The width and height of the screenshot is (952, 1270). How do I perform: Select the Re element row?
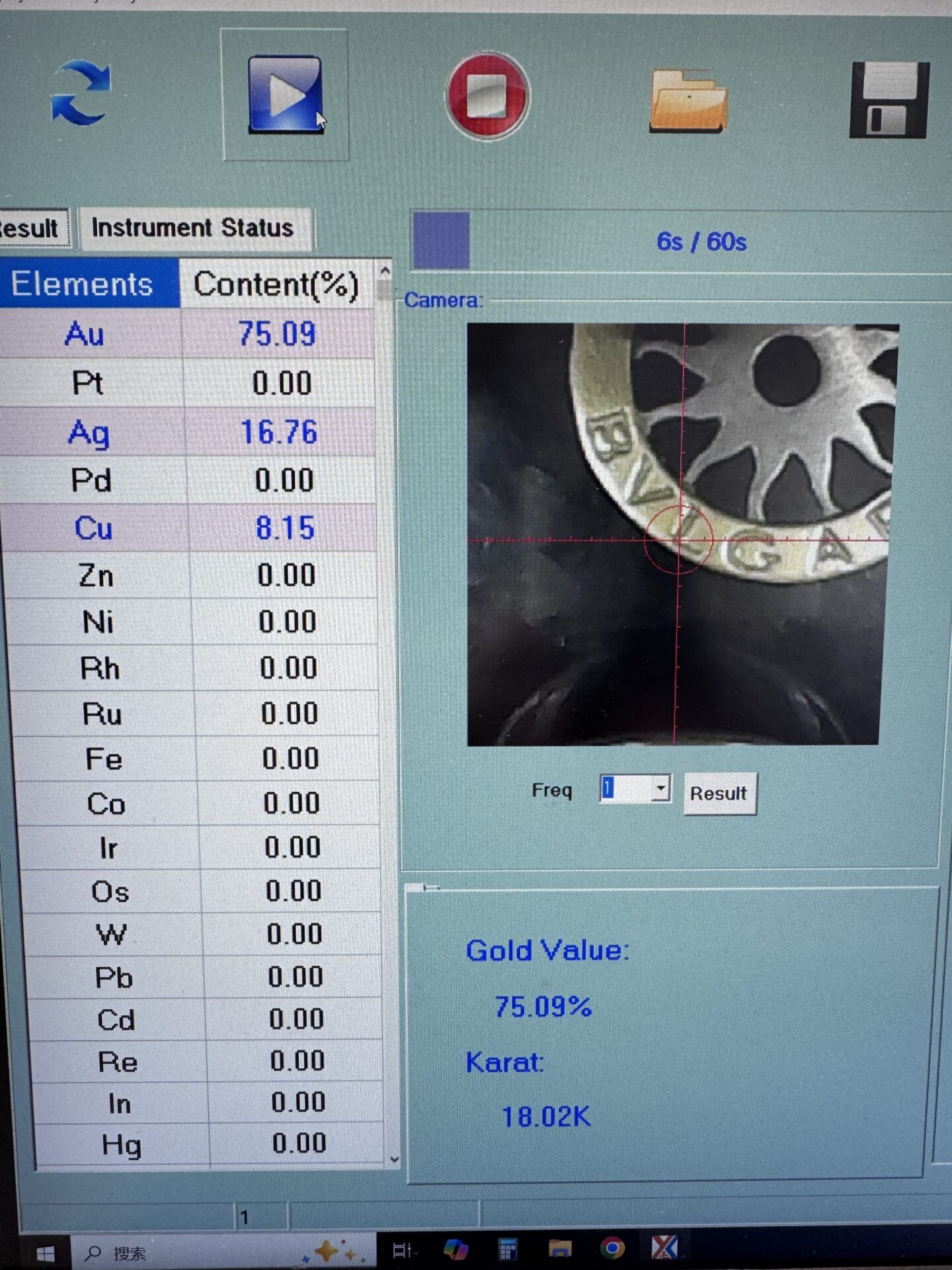tap(206, 1062)
